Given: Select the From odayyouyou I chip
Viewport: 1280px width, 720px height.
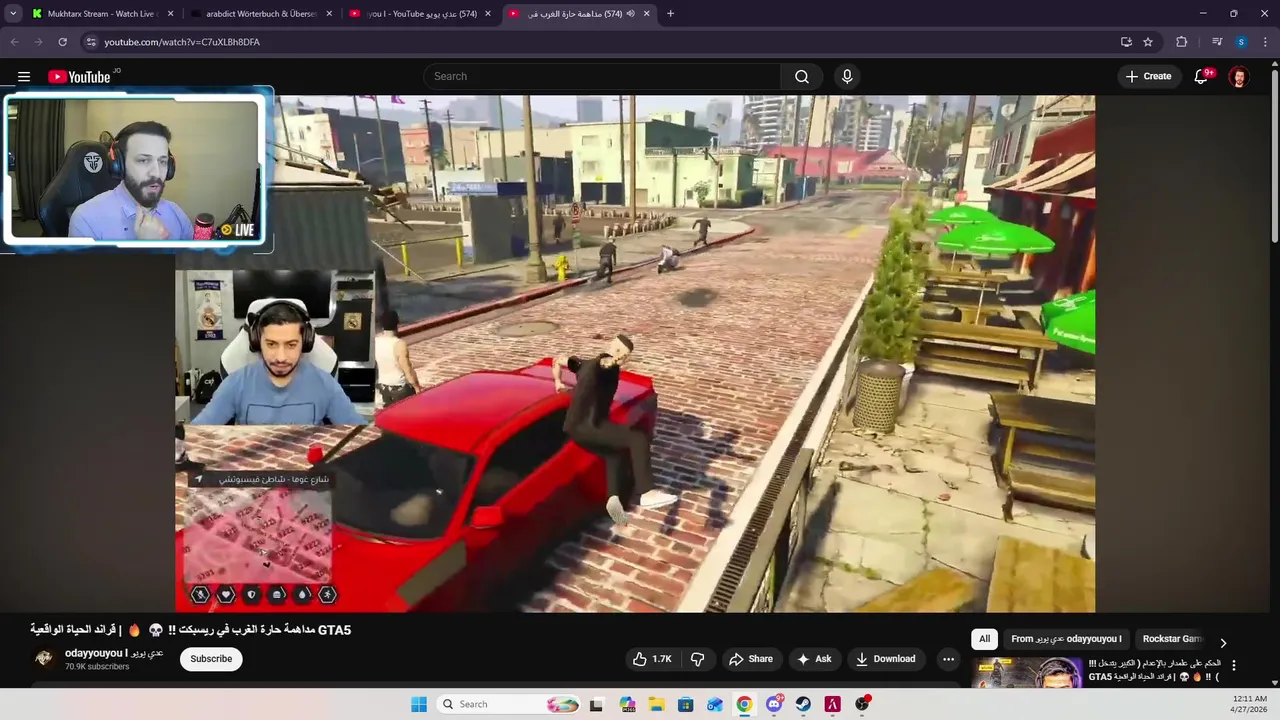Looking at the screenshot, I should point(1066,639).
